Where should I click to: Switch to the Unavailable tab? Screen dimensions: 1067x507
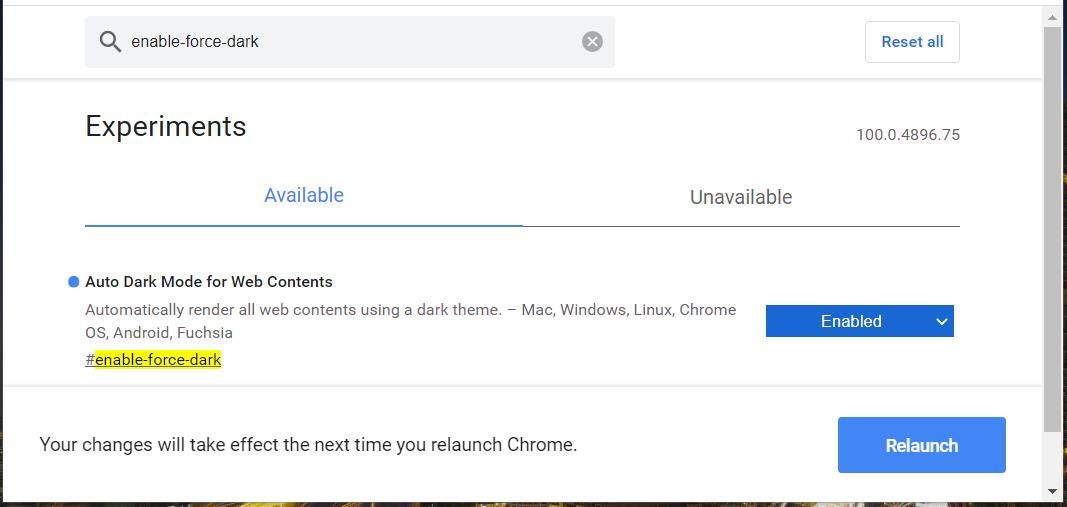click(x=741, y=197)
